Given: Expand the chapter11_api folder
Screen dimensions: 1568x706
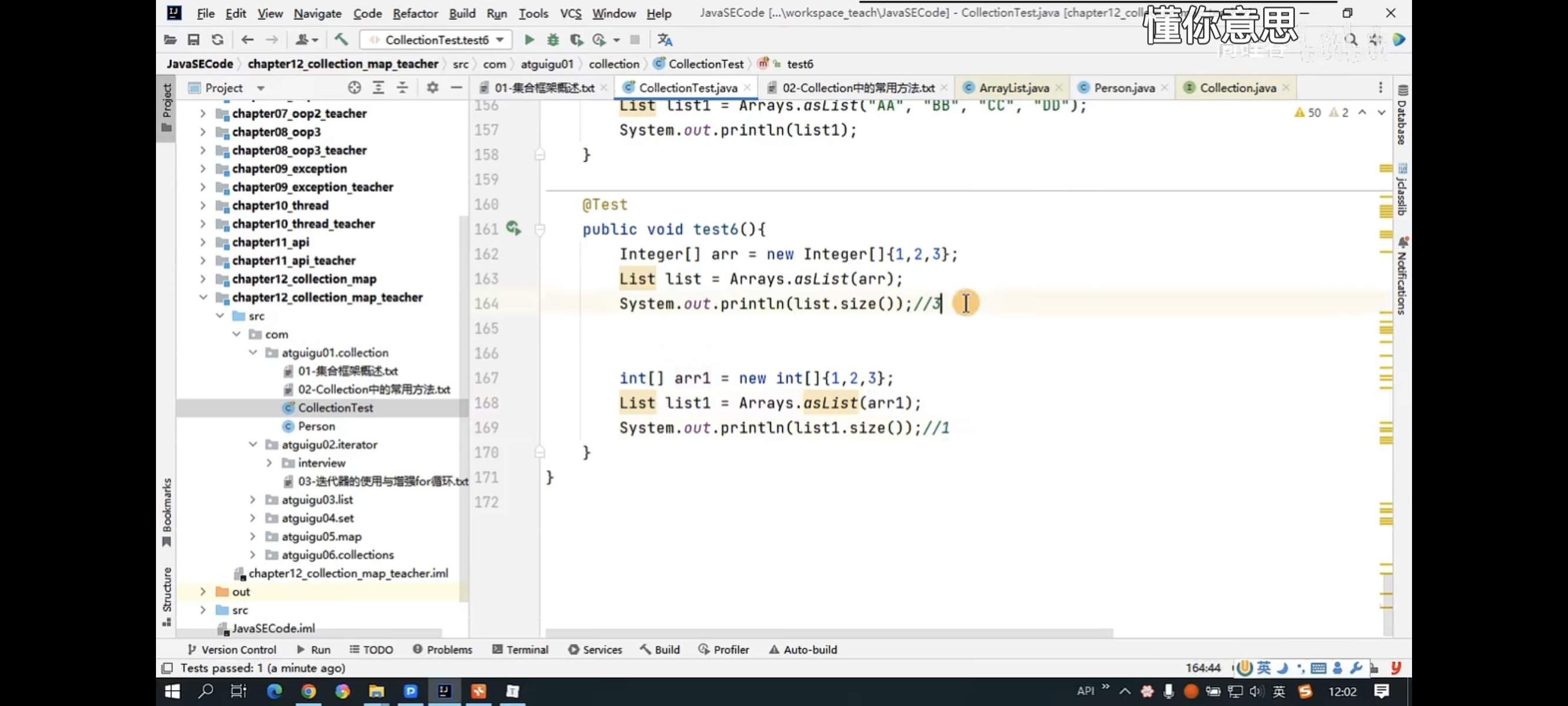Looking at the screenshot, I should pyautogui.click(x=202, y=242).
